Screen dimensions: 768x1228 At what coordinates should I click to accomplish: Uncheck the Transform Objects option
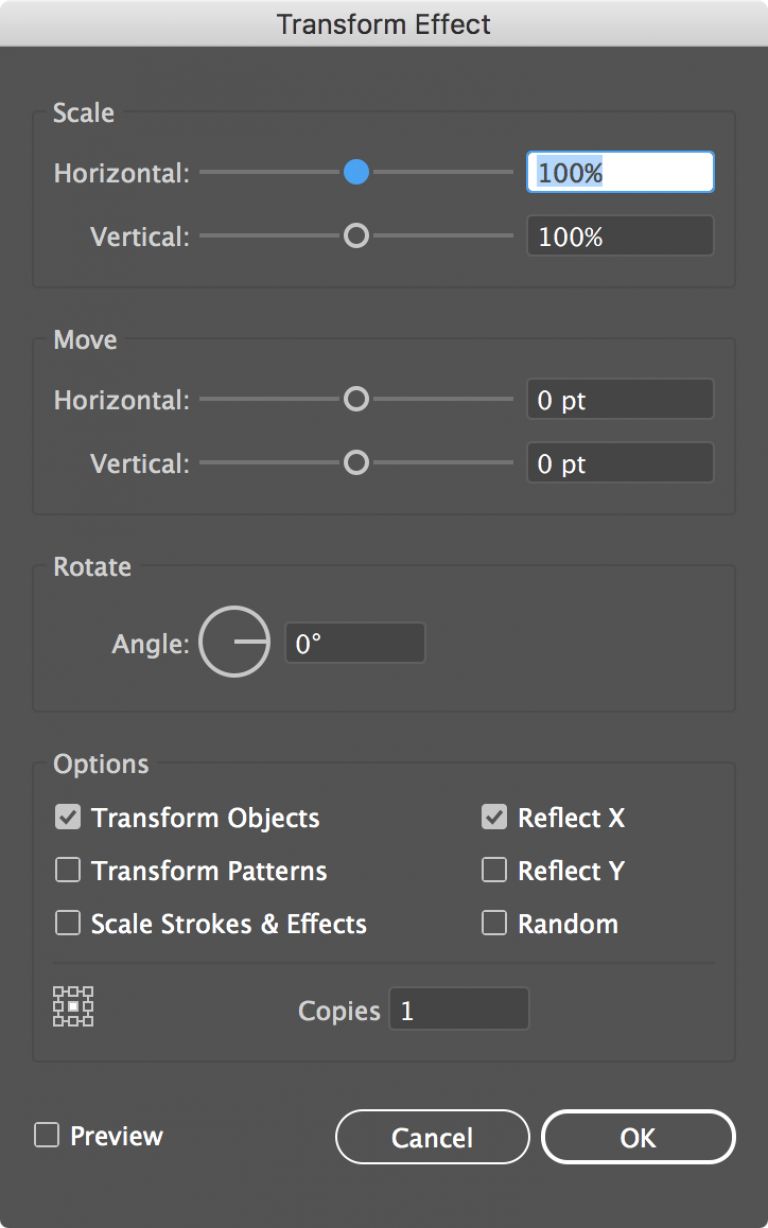(67, 817)
